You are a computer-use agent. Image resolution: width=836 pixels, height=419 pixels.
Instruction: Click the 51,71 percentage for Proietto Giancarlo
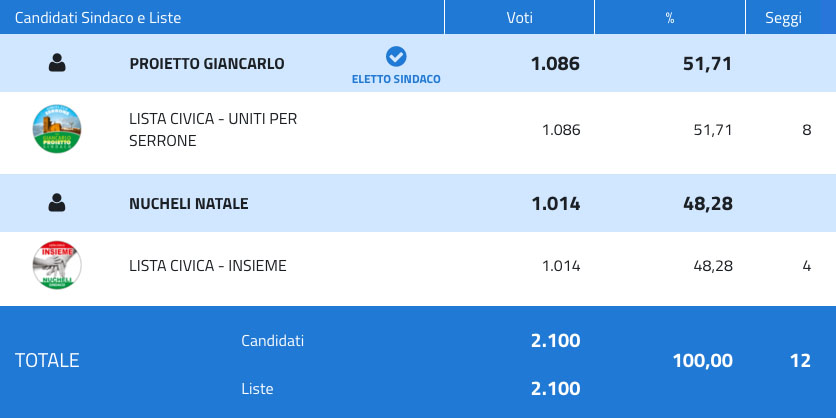pyautogui.click(x=706, y=64)
